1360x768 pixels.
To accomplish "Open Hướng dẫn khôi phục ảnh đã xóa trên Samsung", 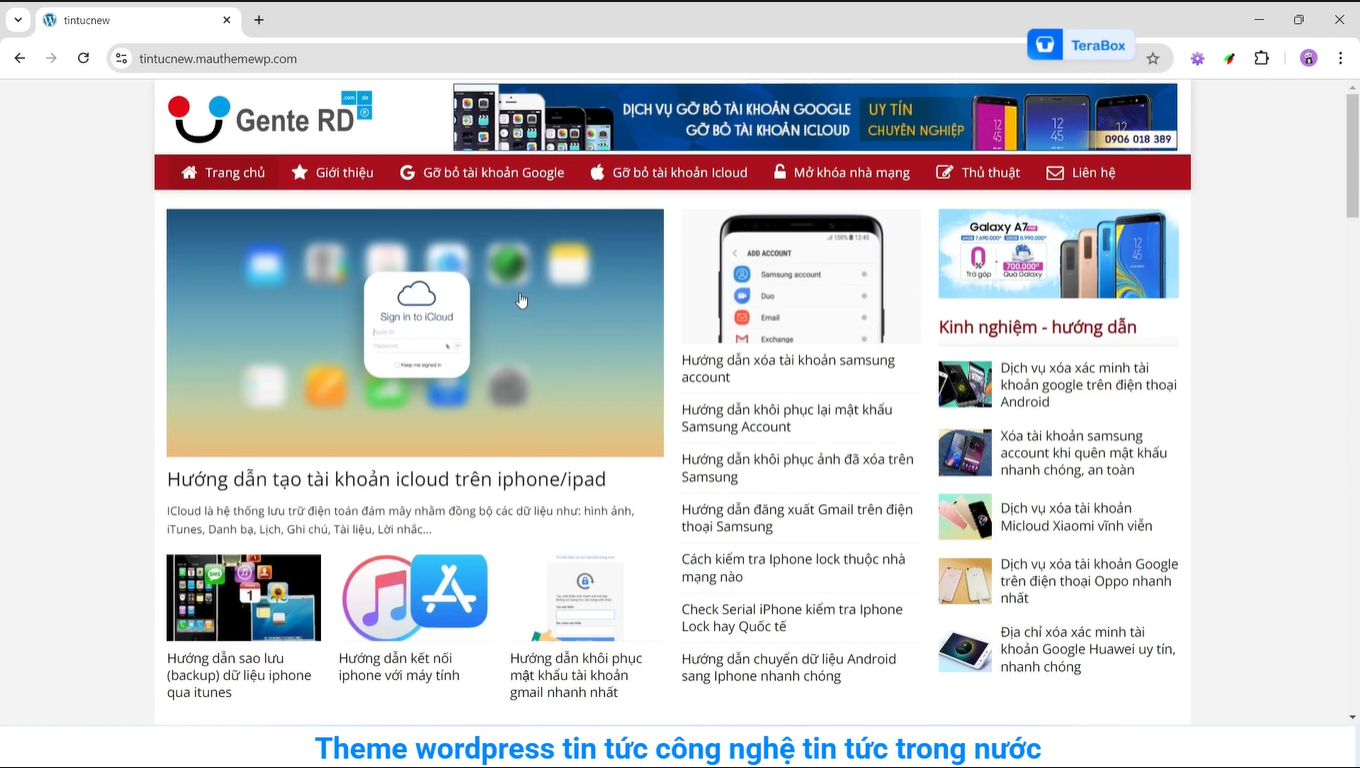I will (x=797, y=468).
